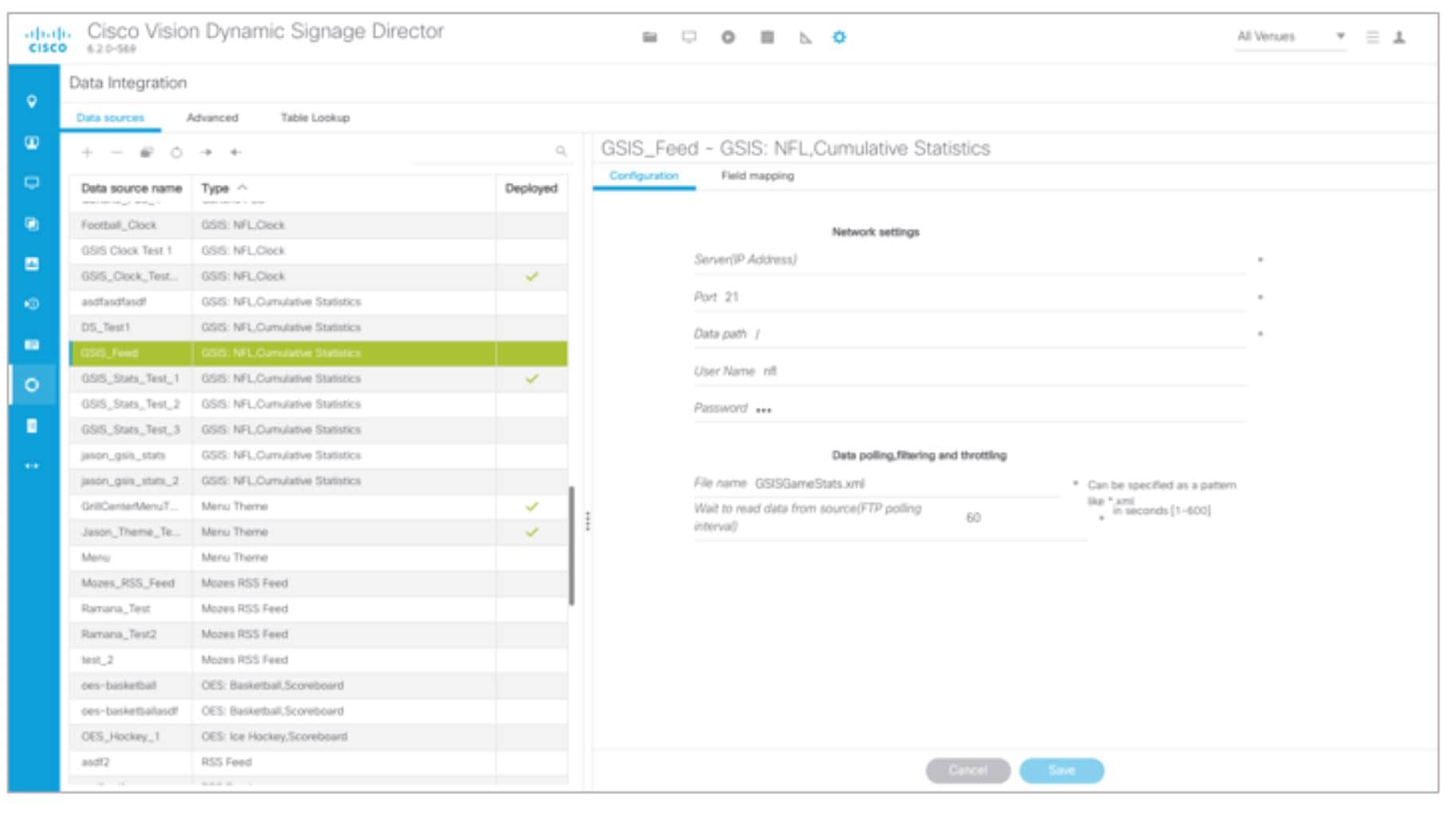This screenshot has height=813, width=1456.
Task: Switch to the Advanced tab
Action: coord(212,117)
